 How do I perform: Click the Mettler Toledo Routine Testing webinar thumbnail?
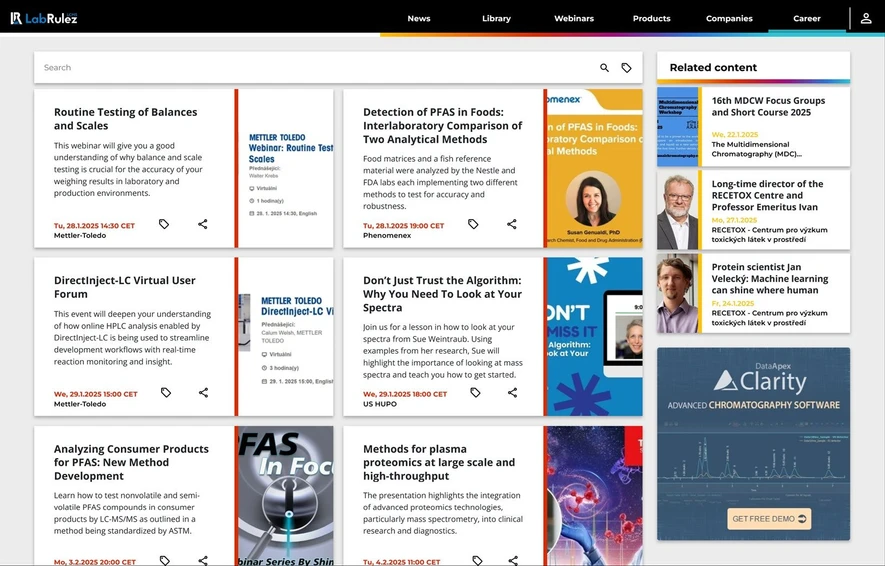[x=286, y=168]
